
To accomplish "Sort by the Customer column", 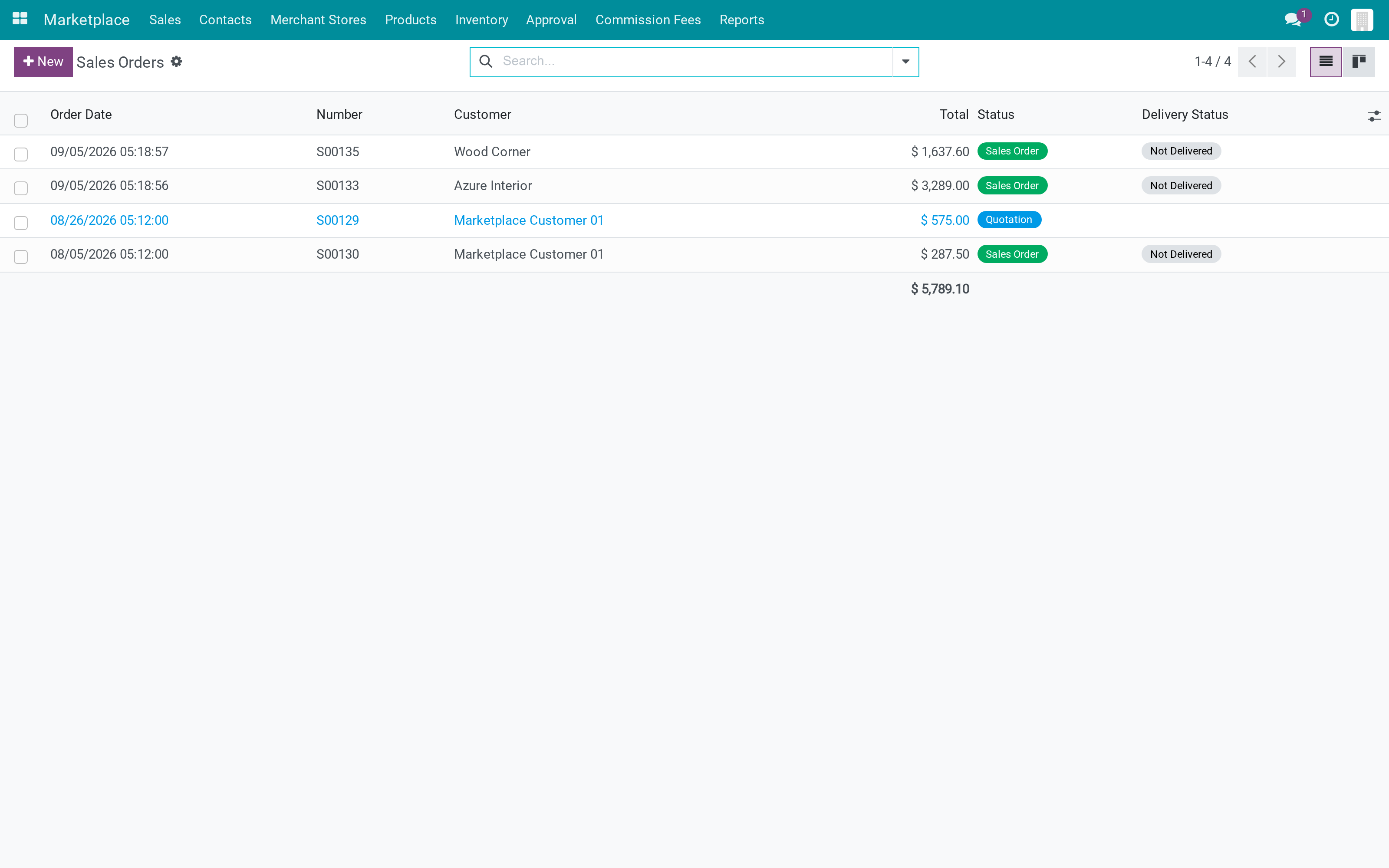I will tap(482, 114).
